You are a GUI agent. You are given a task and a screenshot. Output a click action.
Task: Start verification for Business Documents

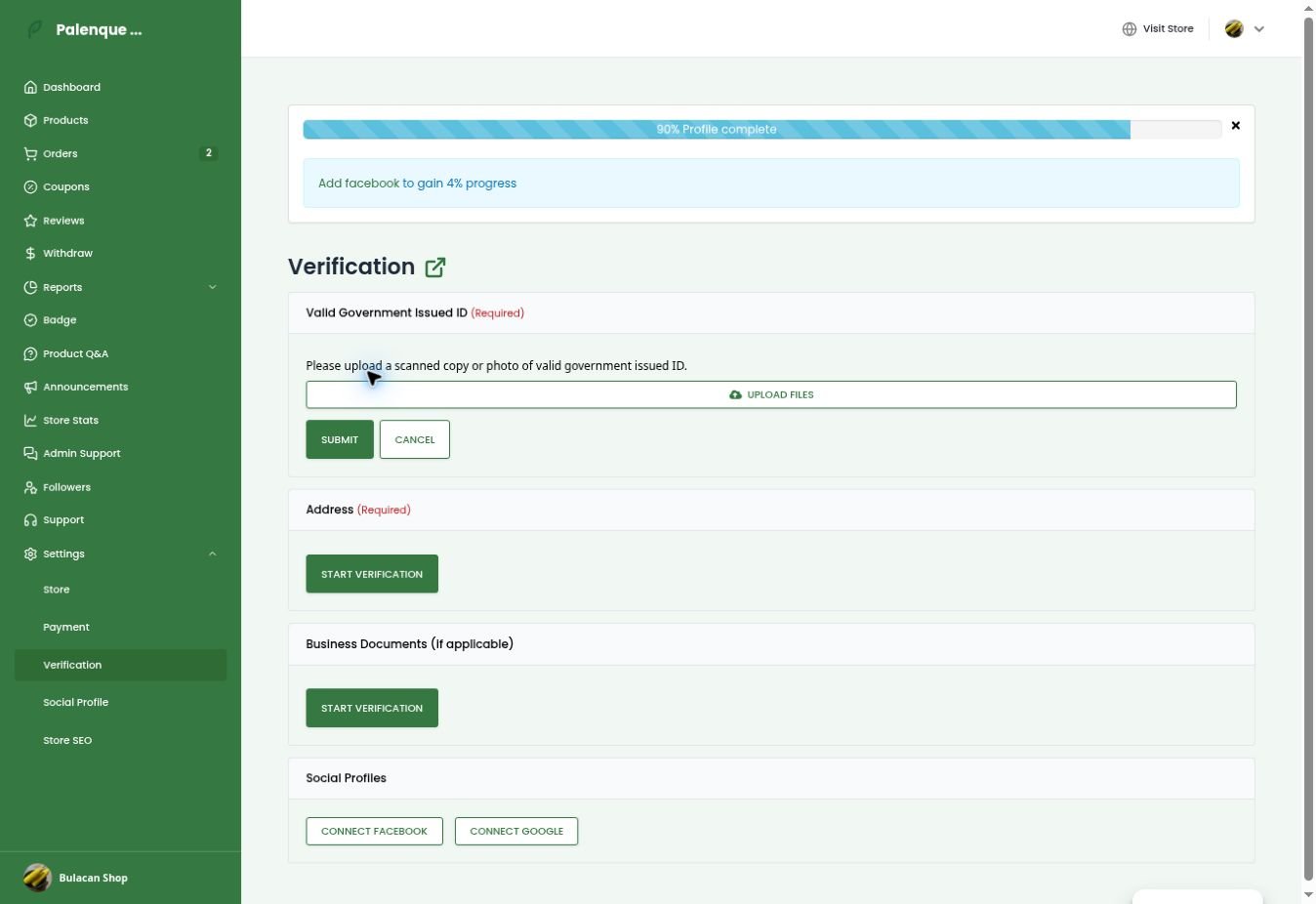click(372, 708)
